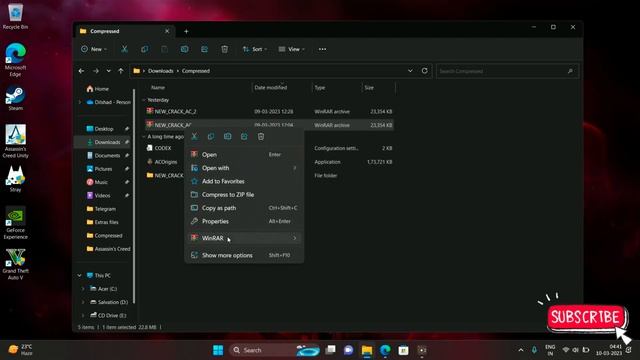
Task: Go forward with the forward arrow
Action: 96,71
